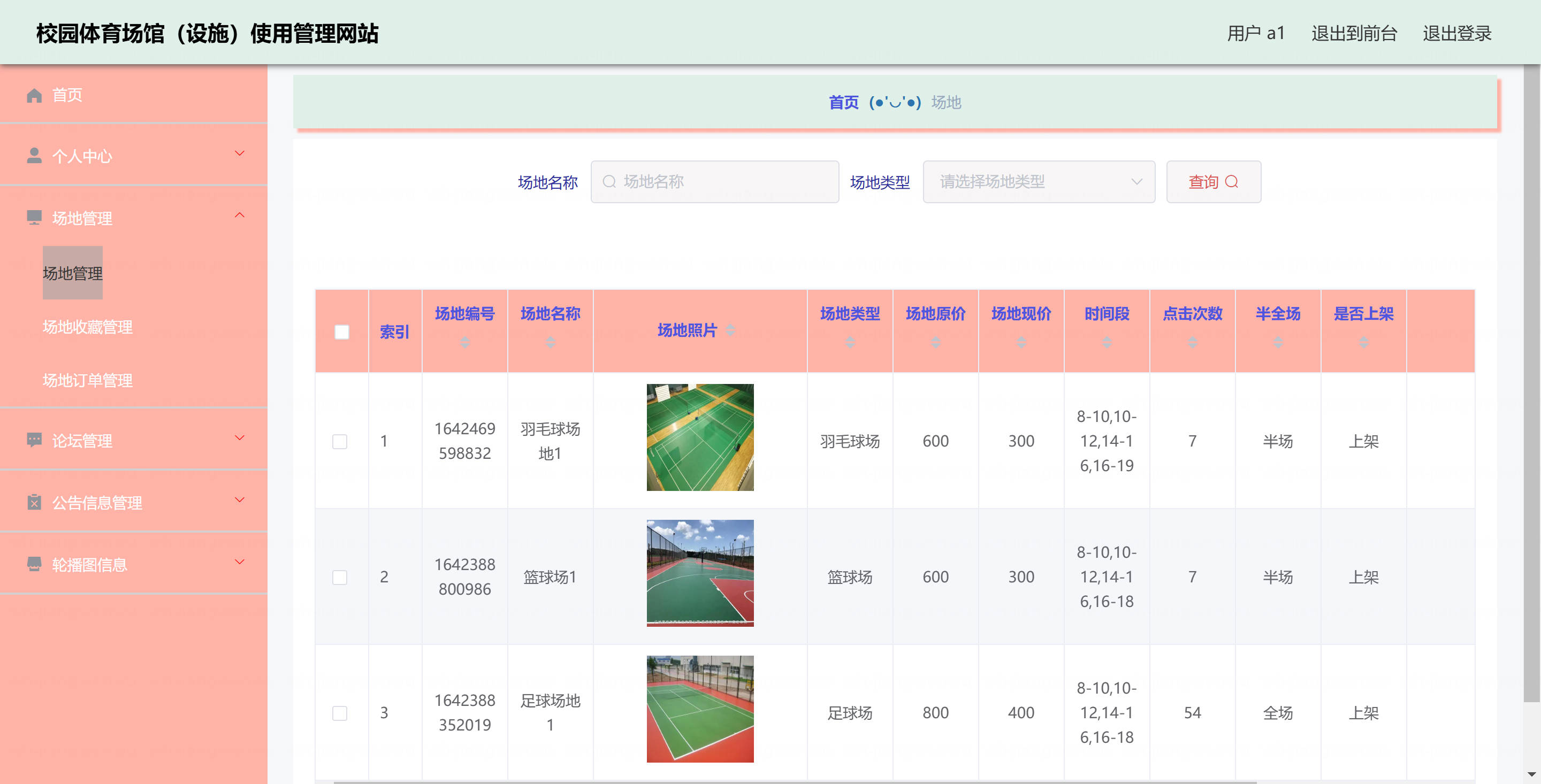Sort by the 场地名称 column arrows
This screenshot has width=1541, height=784.
click(551, 342)
